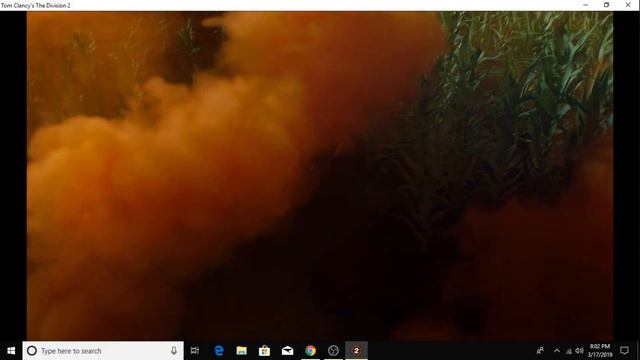Open the network status tray icon
The width and height of the screenshot is (640, 360).
[x=569, y=351]
